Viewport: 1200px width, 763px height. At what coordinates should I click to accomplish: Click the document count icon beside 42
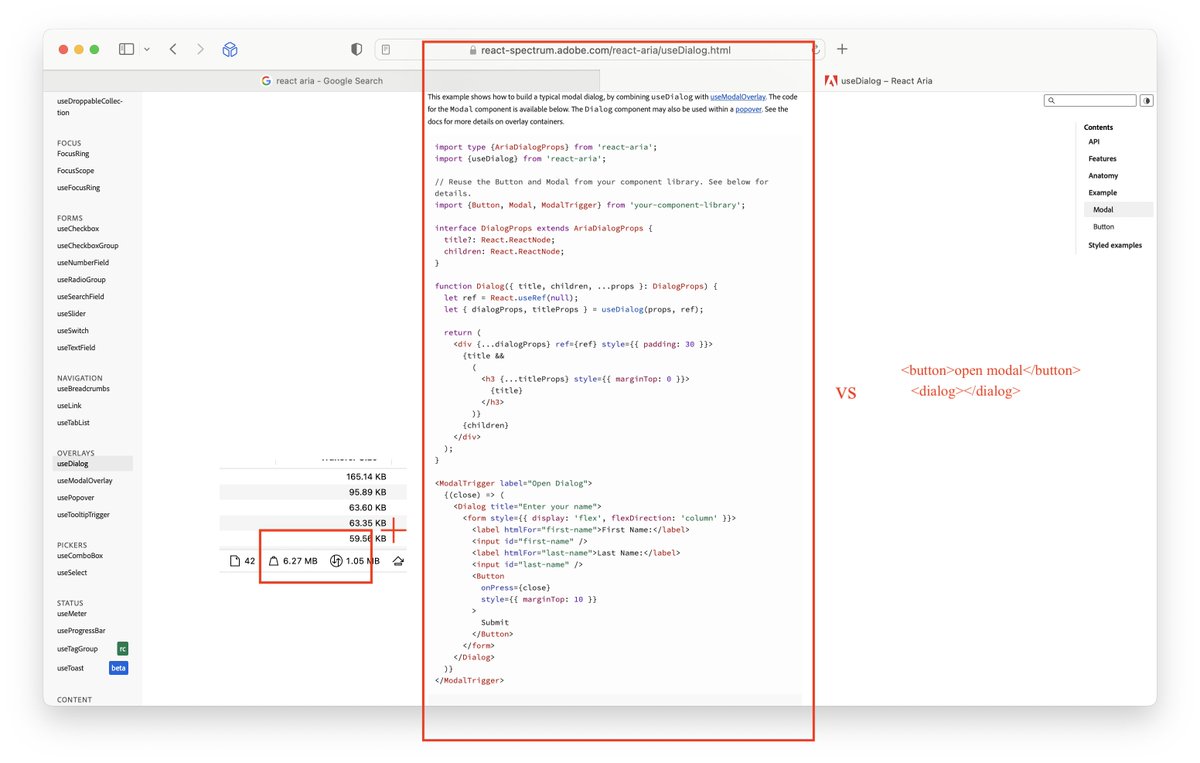[235, 561]
